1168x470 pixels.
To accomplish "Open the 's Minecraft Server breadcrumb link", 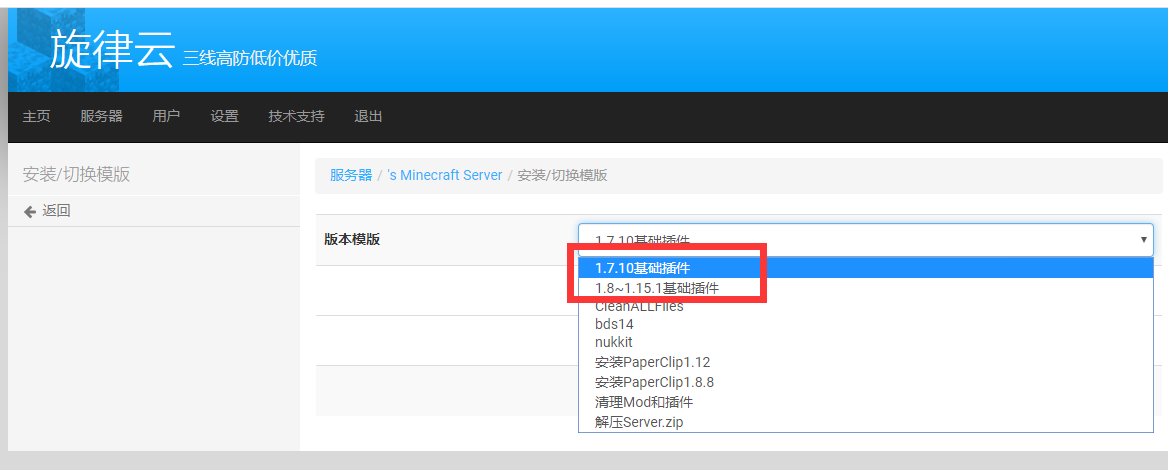I will point(445,175).
